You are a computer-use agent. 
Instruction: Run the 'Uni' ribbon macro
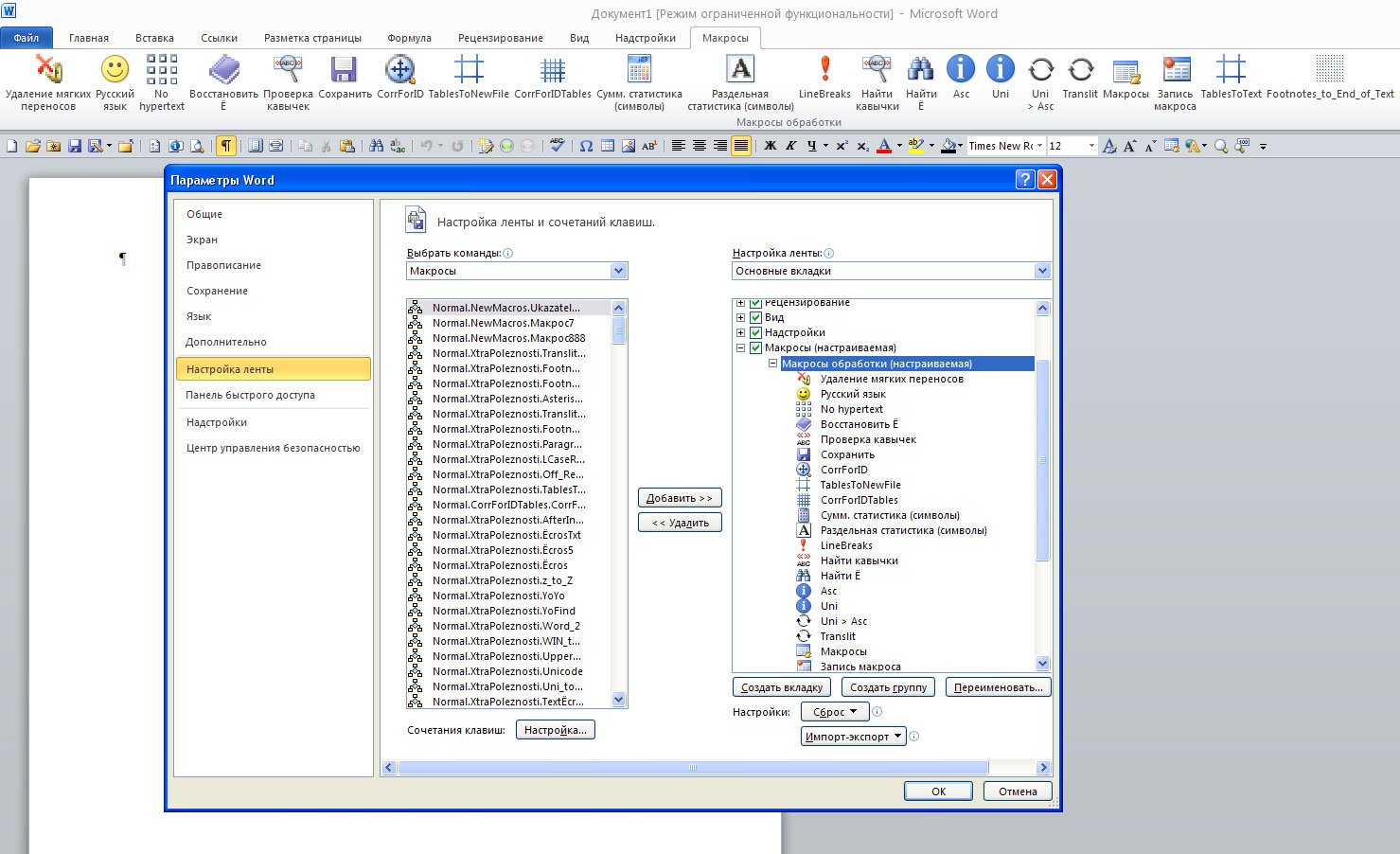(1001, 77)
